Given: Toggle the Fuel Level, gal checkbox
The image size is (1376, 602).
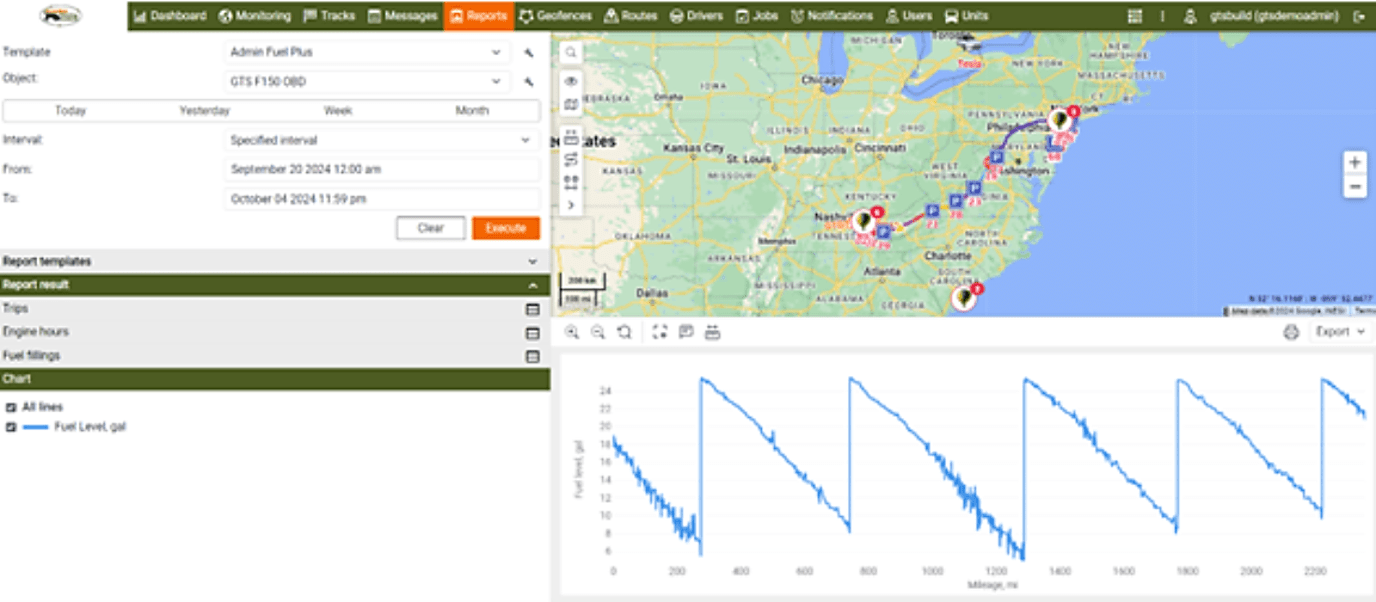Looking at the screenshot, I should (11, 427).
